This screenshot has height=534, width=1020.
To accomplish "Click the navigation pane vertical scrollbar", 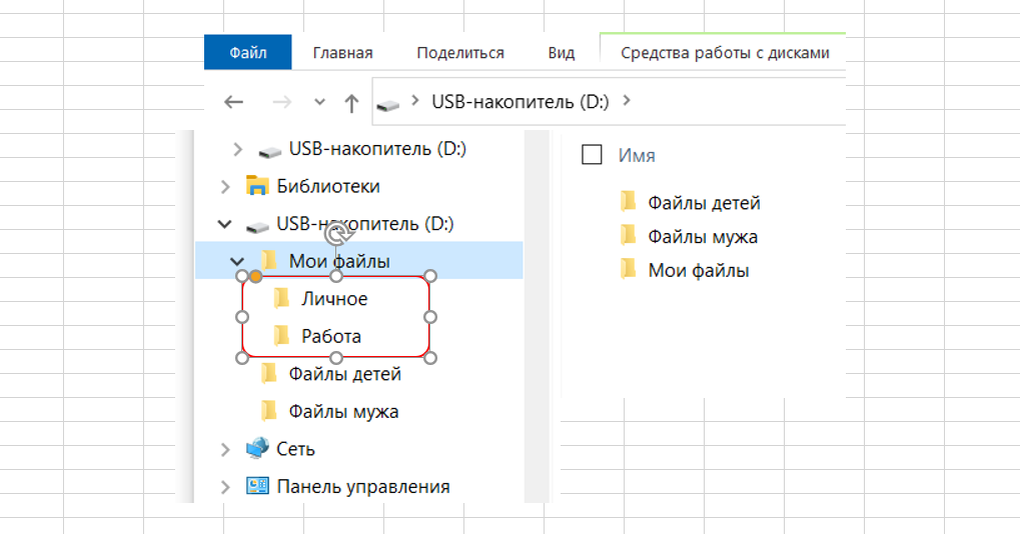I will (x=536, y=316).
